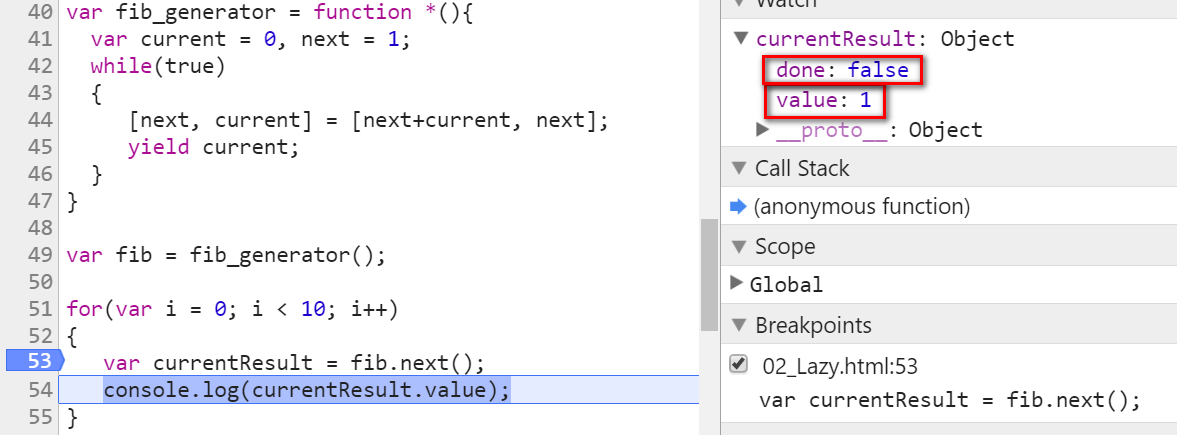This screenshot has width=1177, height=435.
Task: Click the highlighted console.log(currentResult.value) line
Action: click(x=307, y=390)
